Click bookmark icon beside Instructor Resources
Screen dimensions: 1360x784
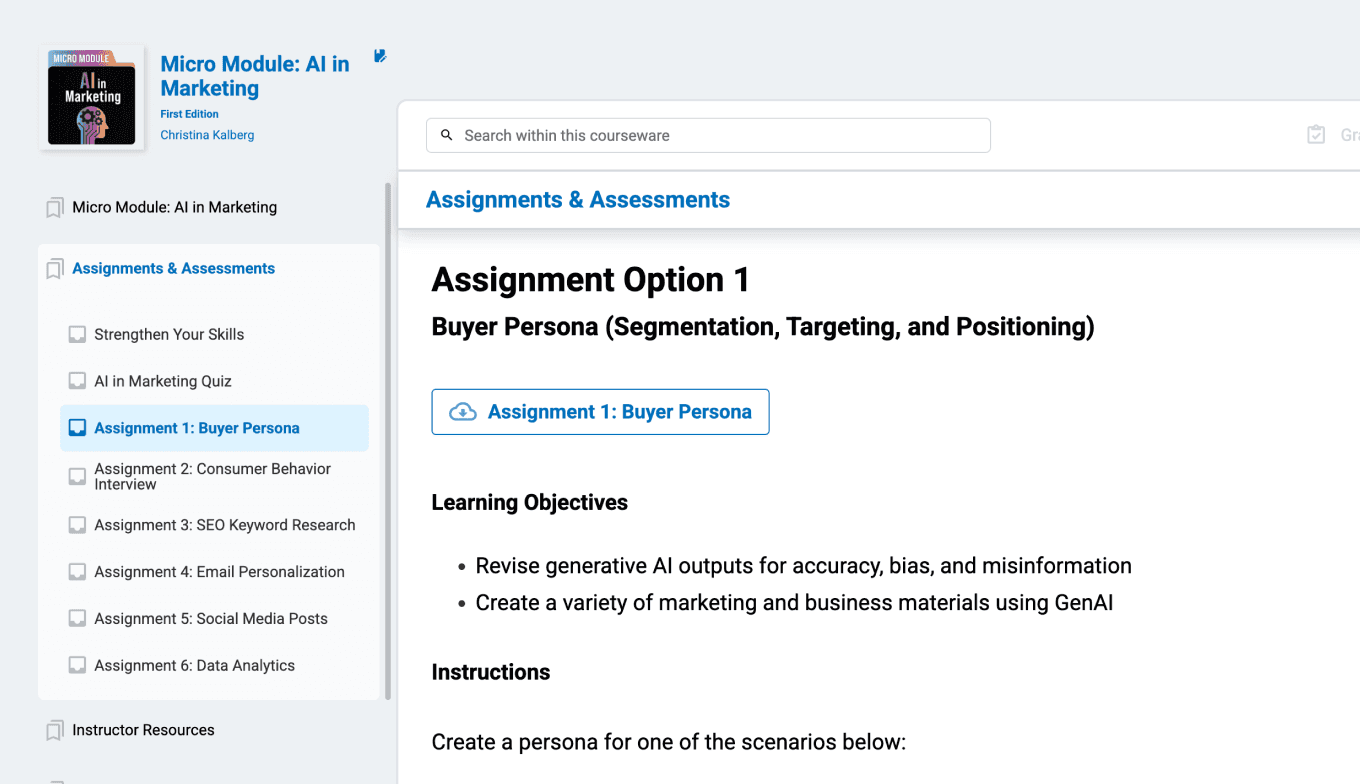click(55, 731)
